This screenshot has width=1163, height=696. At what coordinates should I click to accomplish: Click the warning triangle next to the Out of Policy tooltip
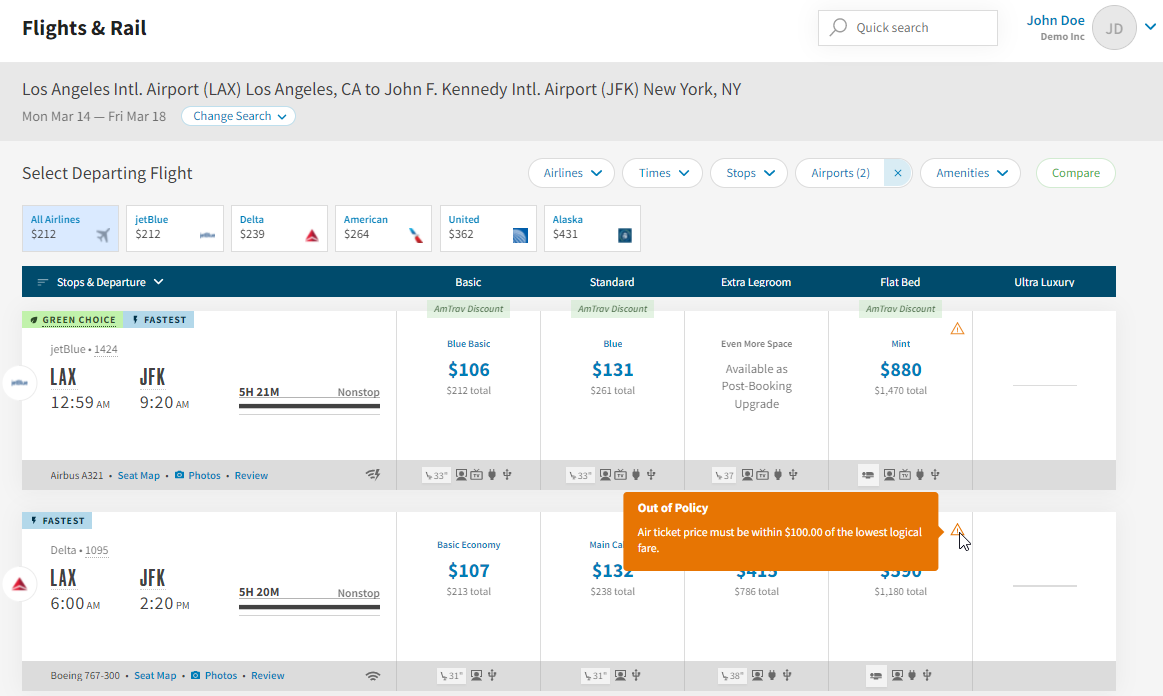pos(957,530)
